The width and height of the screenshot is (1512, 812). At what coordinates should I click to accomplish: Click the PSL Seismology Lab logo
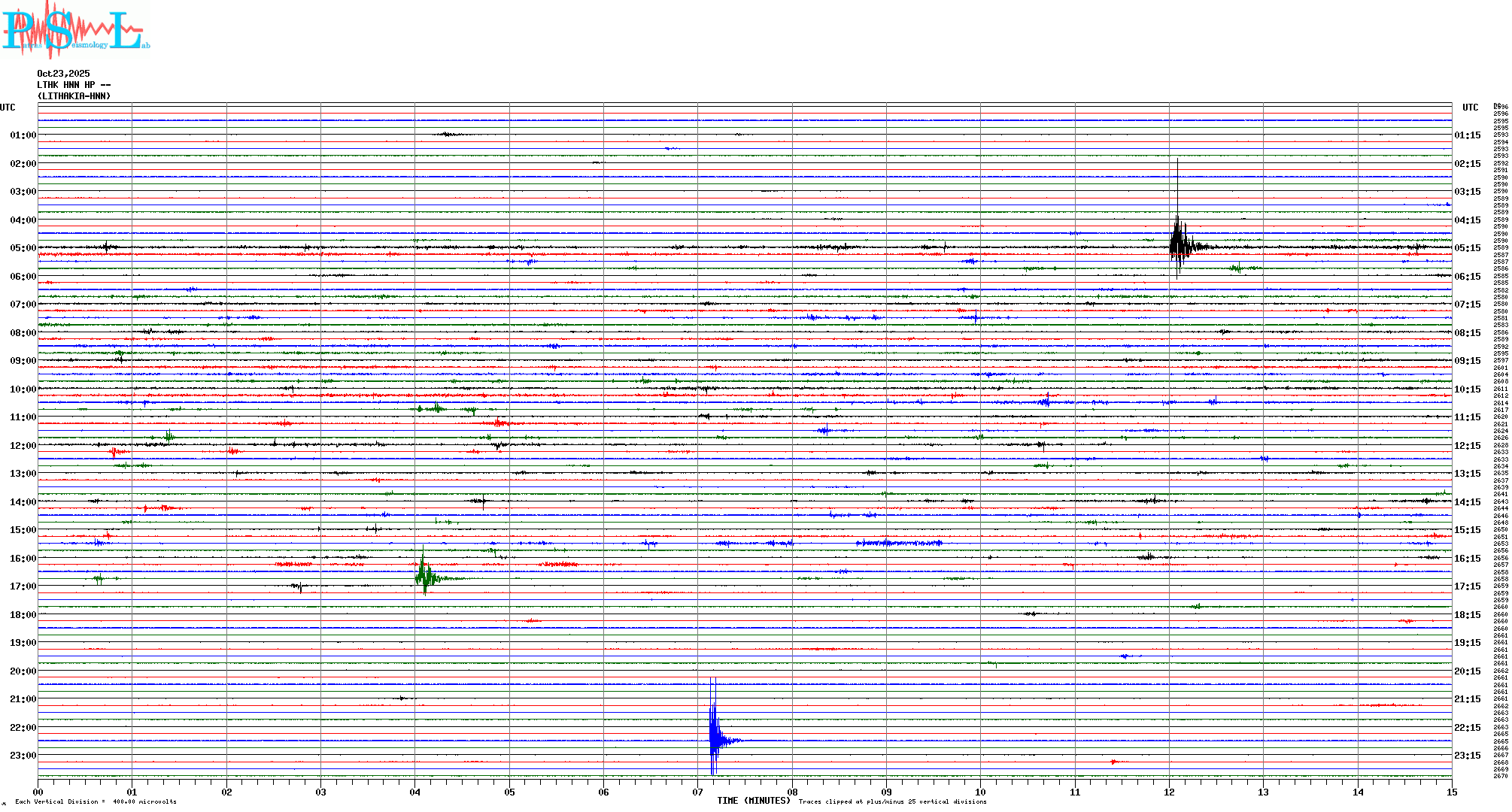pos(74,30)
